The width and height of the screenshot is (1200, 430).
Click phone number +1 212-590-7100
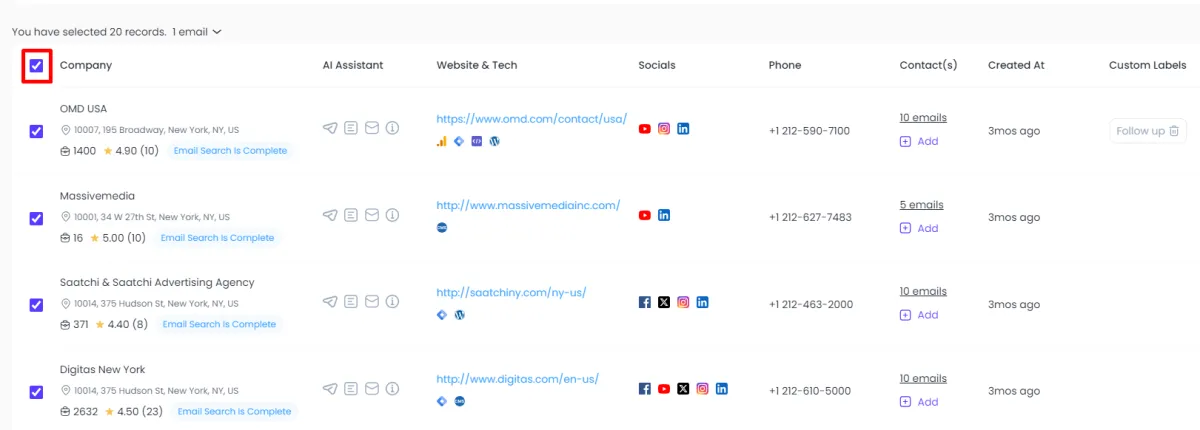pos(809,131)
